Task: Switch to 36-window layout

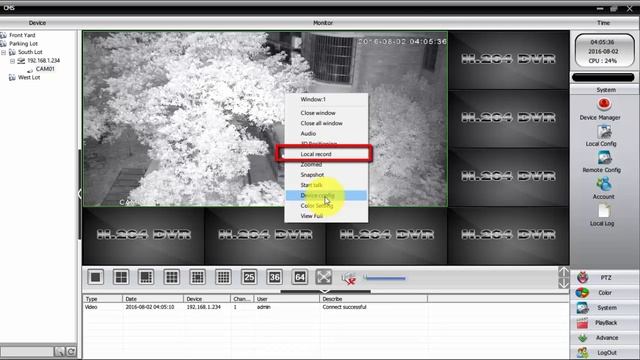Action: tap(275, 278)
